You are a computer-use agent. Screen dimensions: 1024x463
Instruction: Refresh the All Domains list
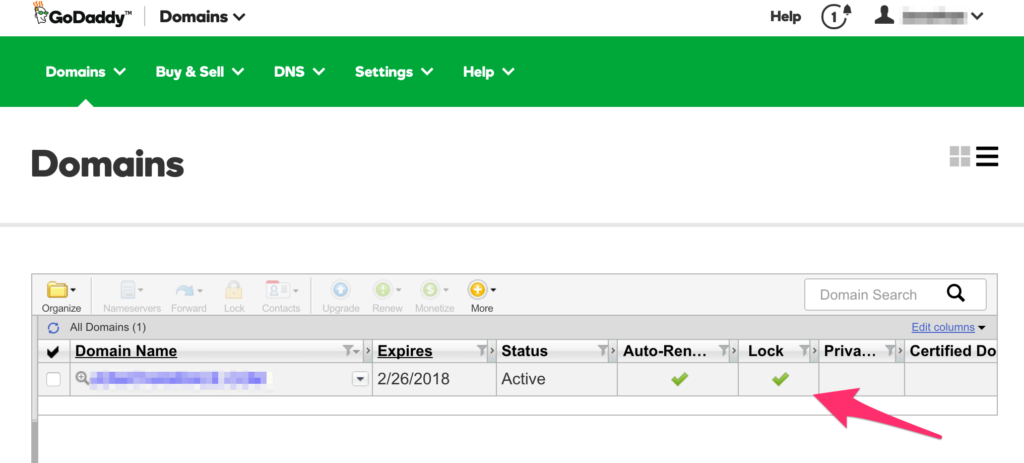(x=54, y=328)
